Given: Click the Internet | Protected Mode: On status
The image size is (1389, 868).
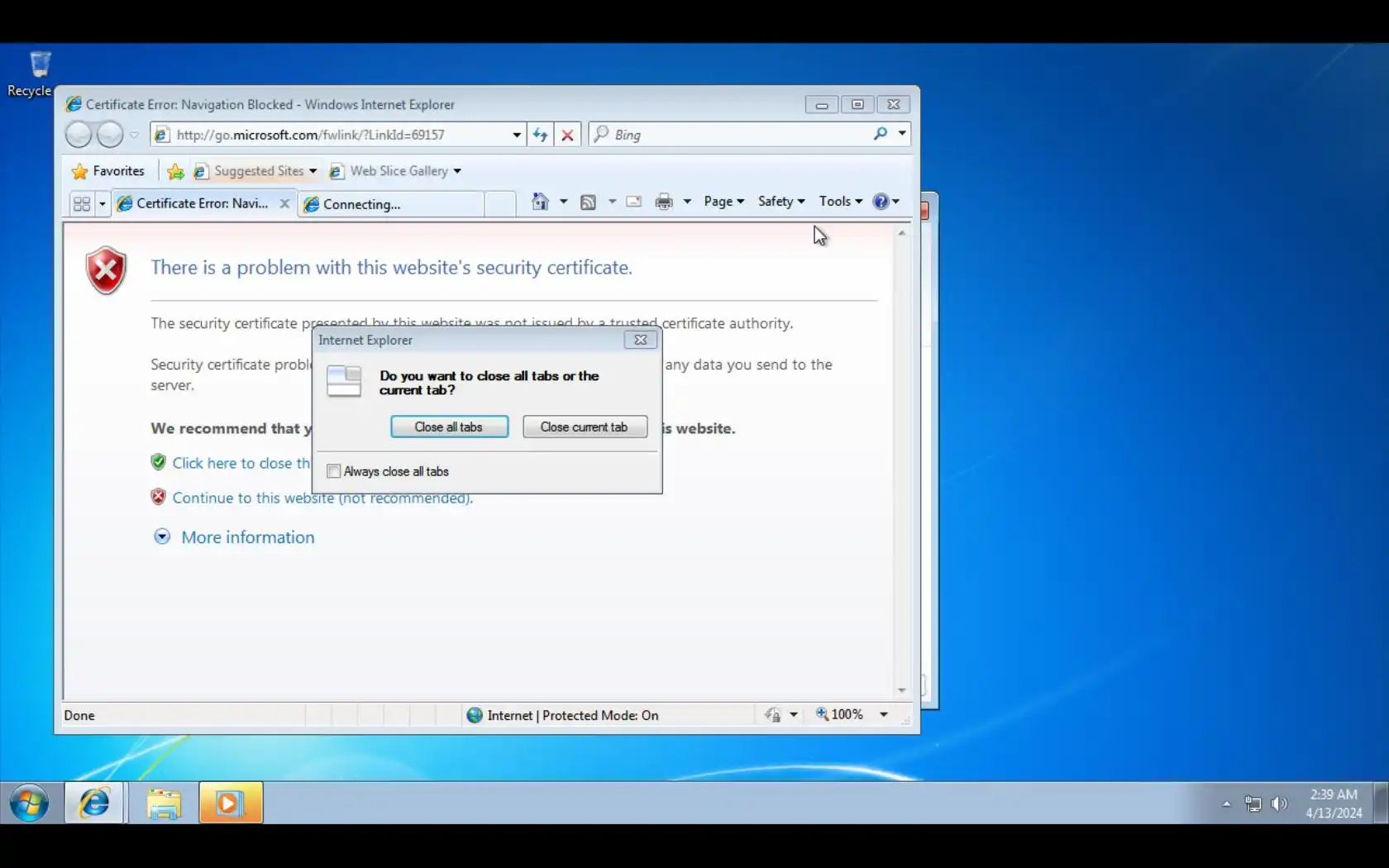Looking at the screenshot, I should pyautogui.click(x=573, y=715).
